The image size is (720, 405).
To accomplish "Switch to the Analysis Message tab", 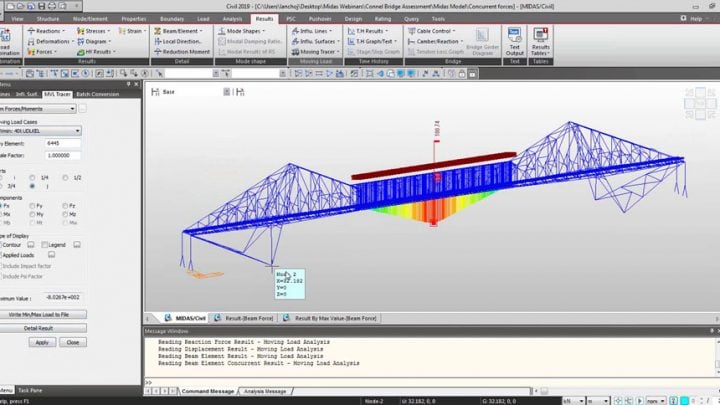I will [265, 391].
